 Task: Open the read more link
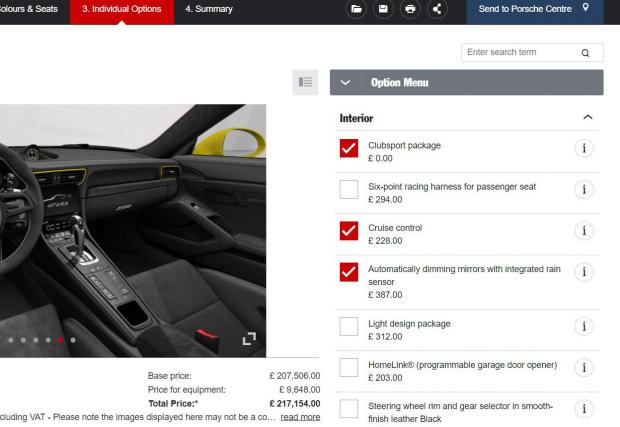point(300,417)
